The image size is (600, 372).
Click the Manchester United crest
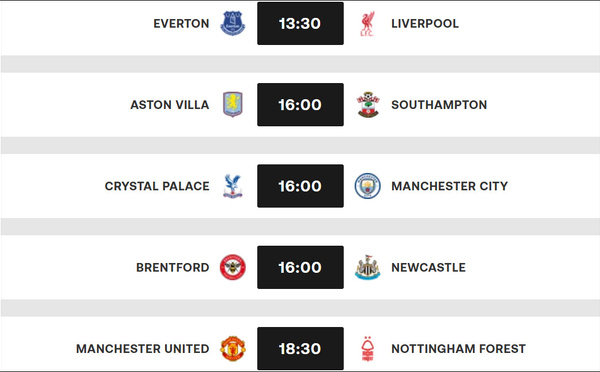coord(233,349)
